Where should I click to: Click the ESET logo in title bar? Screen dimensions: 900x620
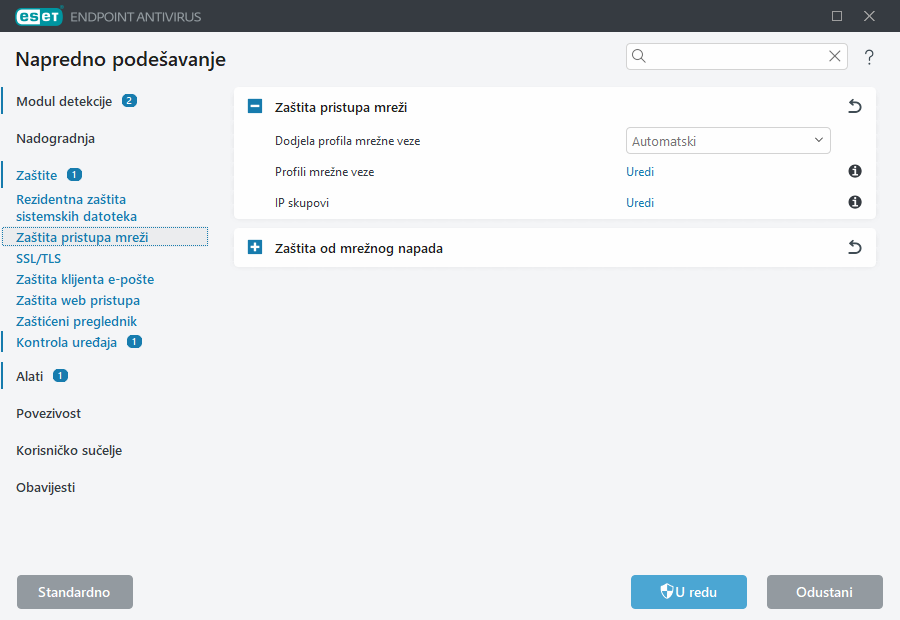[x=39, y=16]
